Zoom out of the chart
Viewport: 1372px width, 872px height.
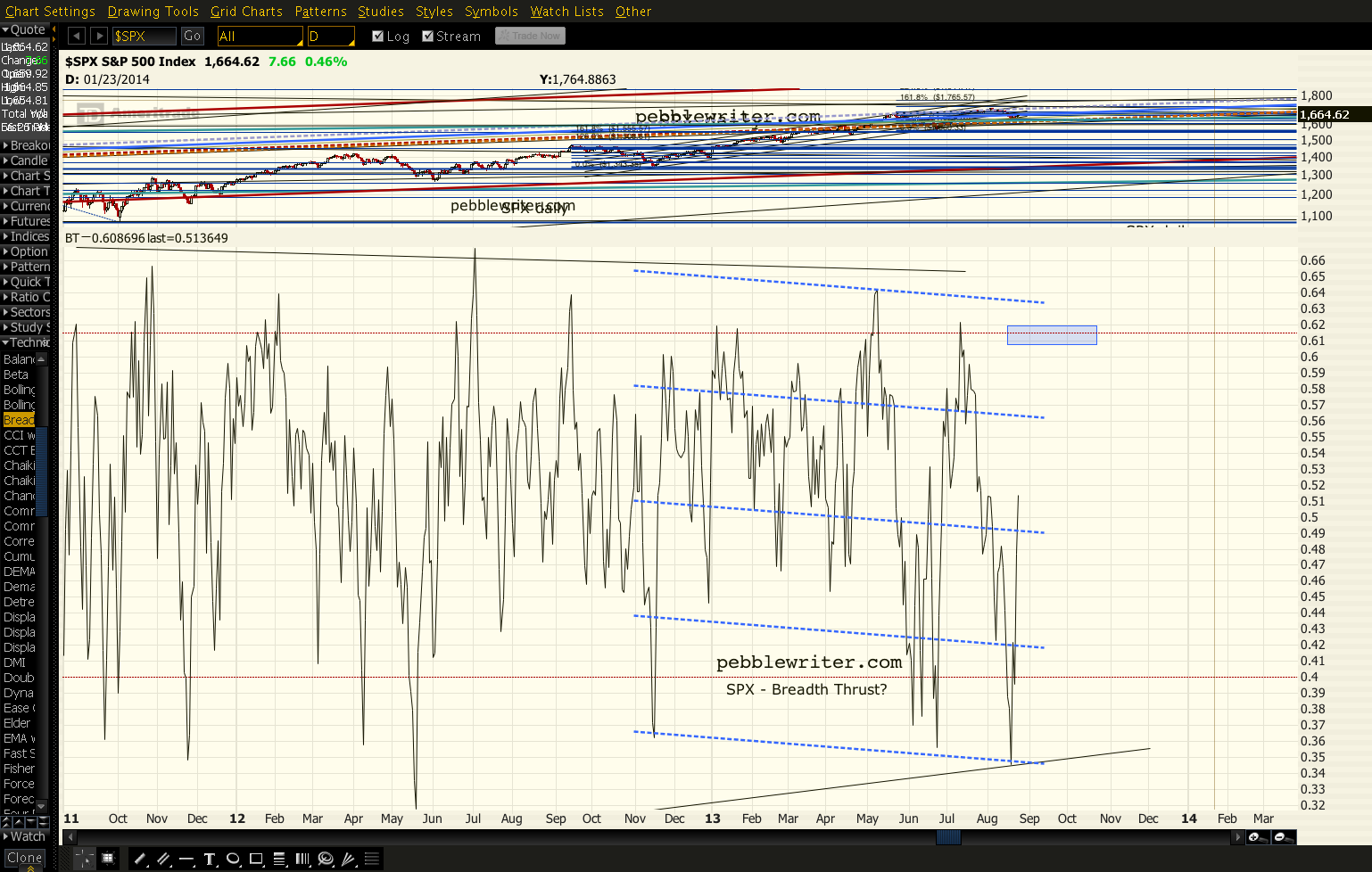1281,837
